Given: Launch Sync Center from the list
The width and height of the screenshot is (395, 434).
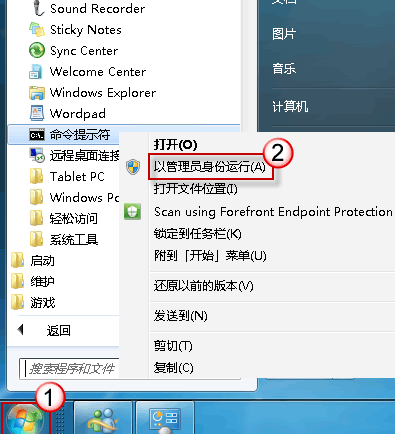Looking at the screenshot, I should [84, 51].
